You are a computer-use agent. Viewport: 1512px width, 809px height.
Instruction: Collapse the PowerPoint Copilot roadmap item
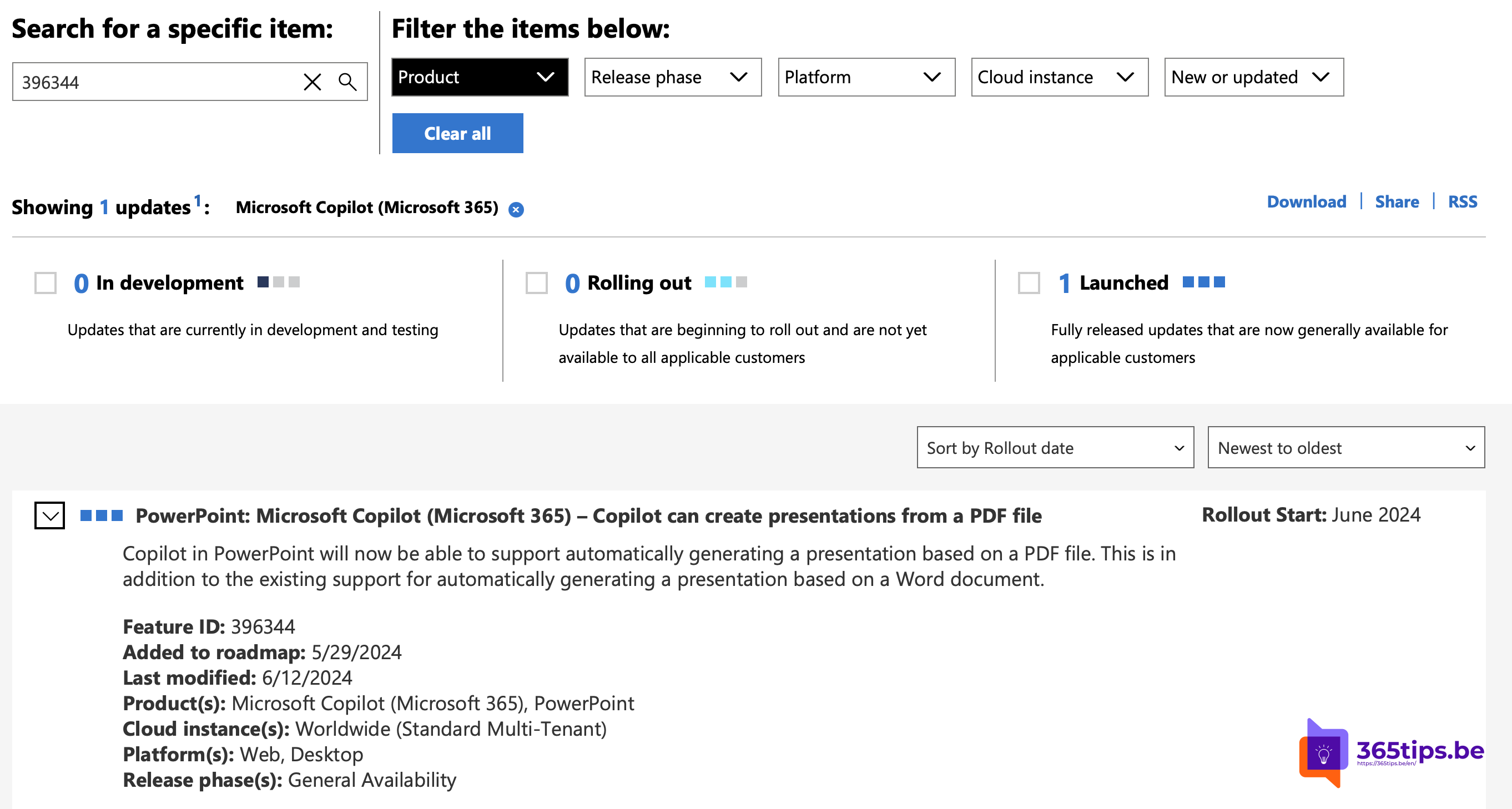(x=49, y=515)
